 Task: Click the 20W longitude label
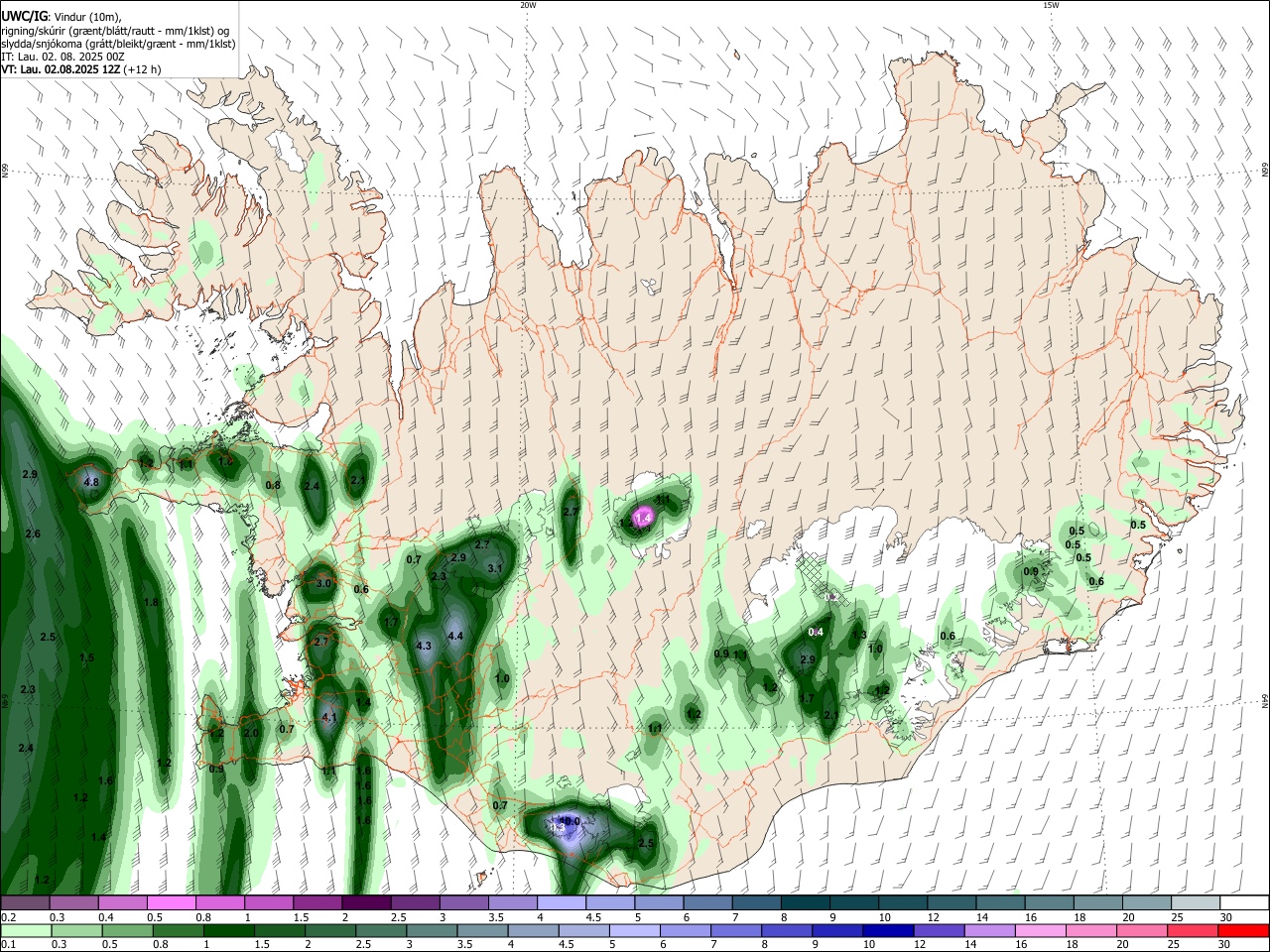(528, 5)
